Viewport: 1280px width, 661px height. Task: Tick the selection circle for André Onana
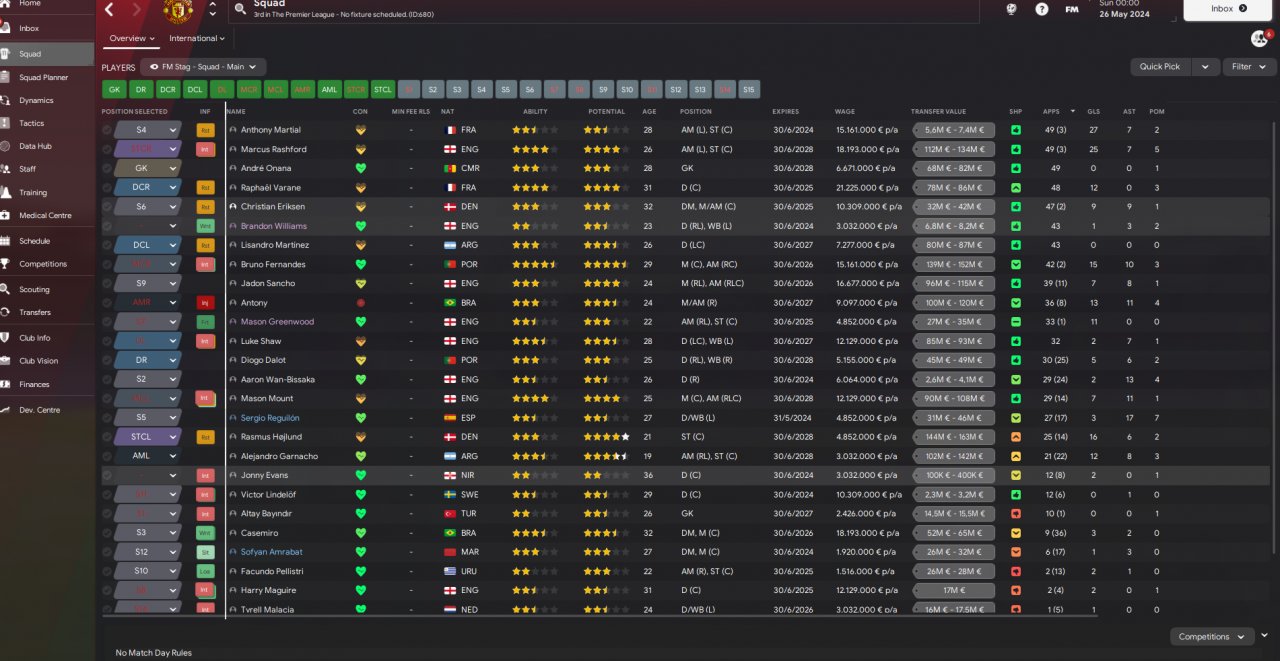click(107, 168)
